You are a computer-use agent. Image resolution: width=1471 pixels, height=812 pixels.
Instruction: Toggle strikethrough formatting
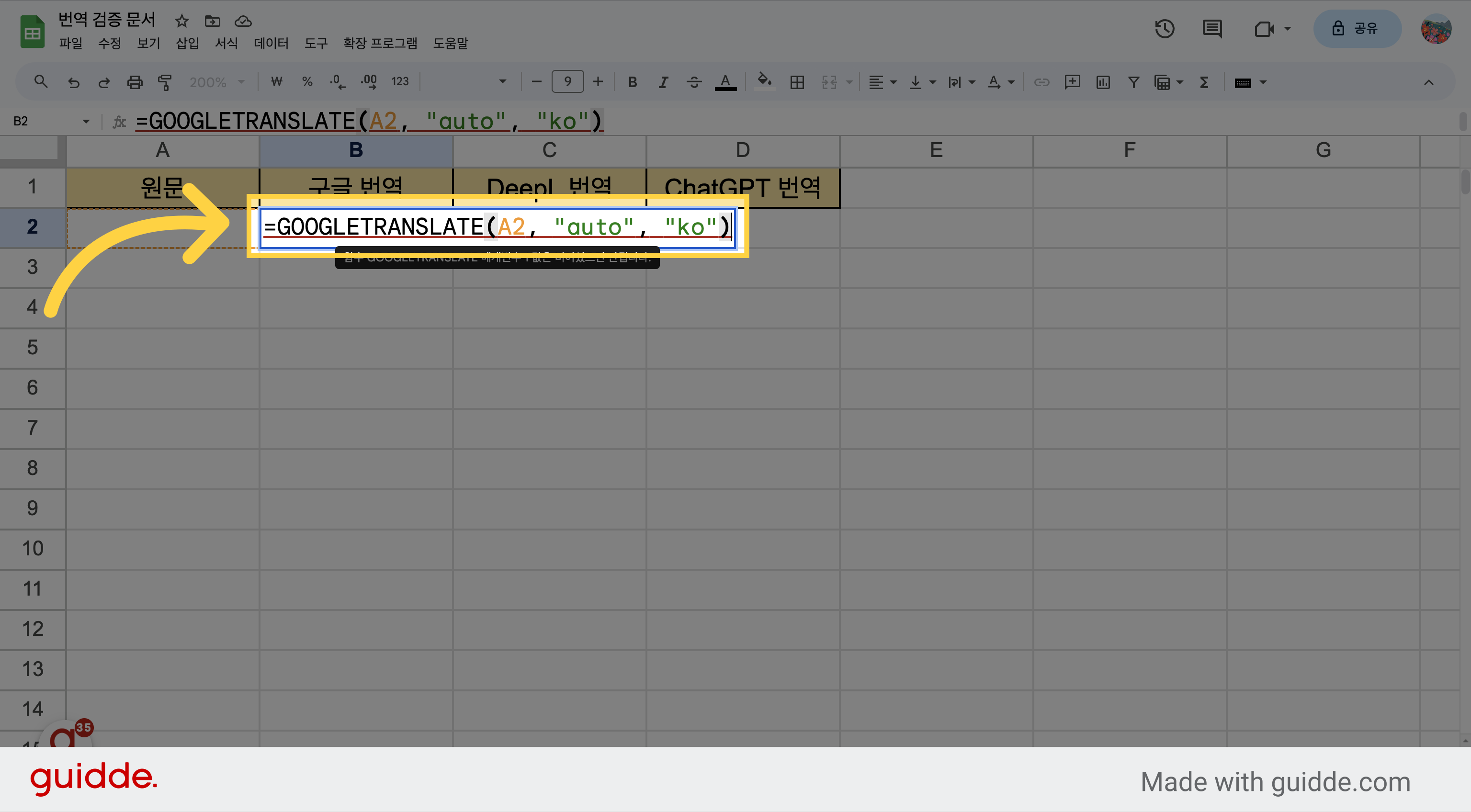(x=694, y=82)
